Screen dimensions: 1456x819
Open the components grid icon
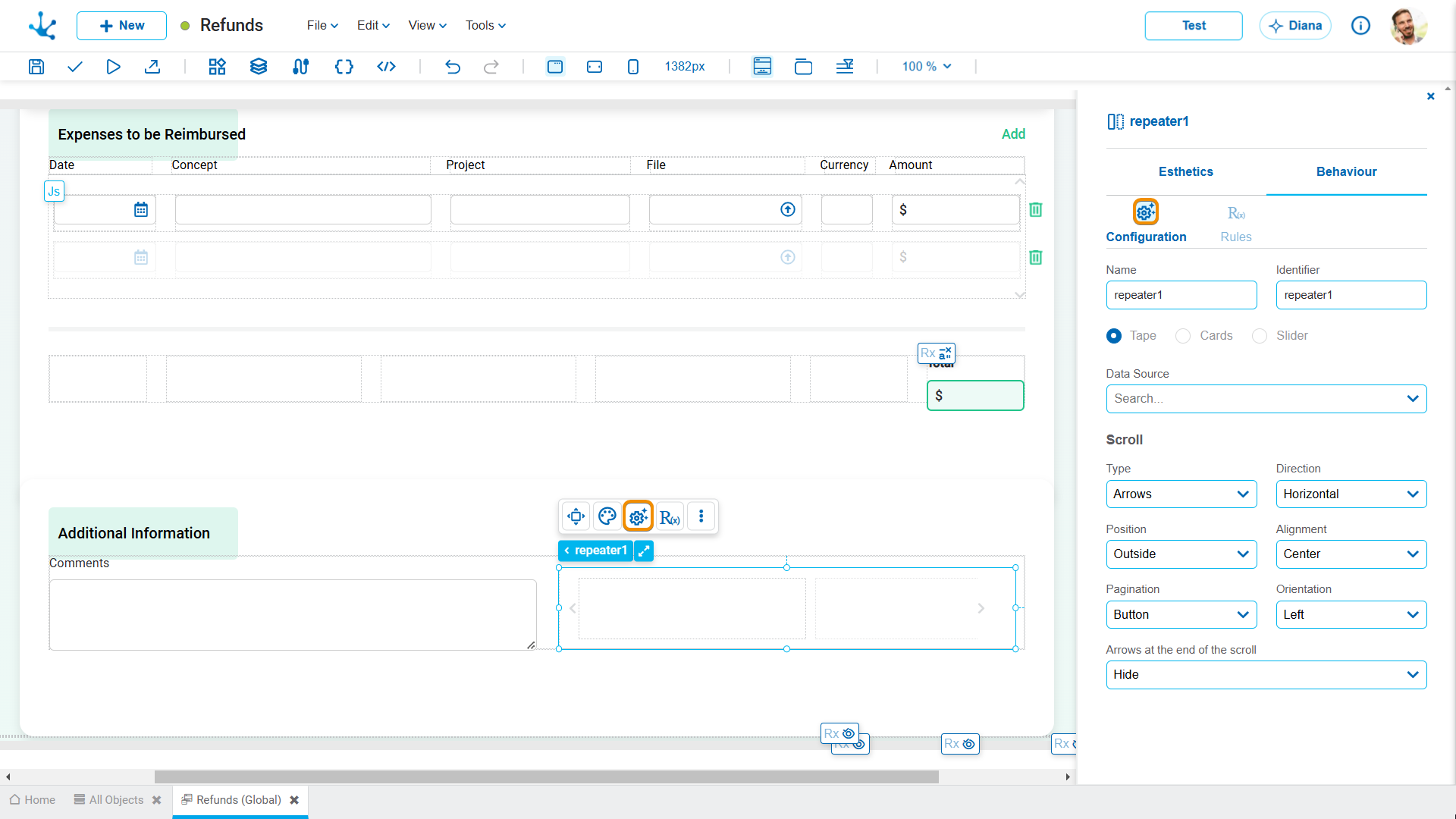coord(218,67)
